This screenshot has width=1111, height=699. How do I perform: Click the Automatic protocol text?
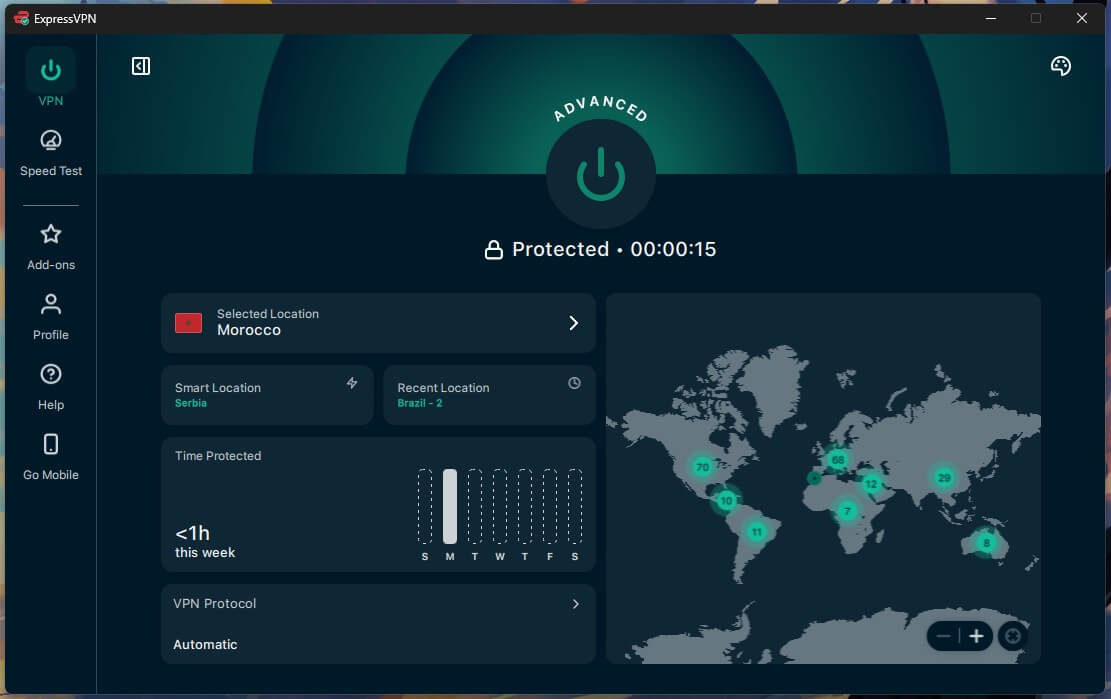[205, 644]
